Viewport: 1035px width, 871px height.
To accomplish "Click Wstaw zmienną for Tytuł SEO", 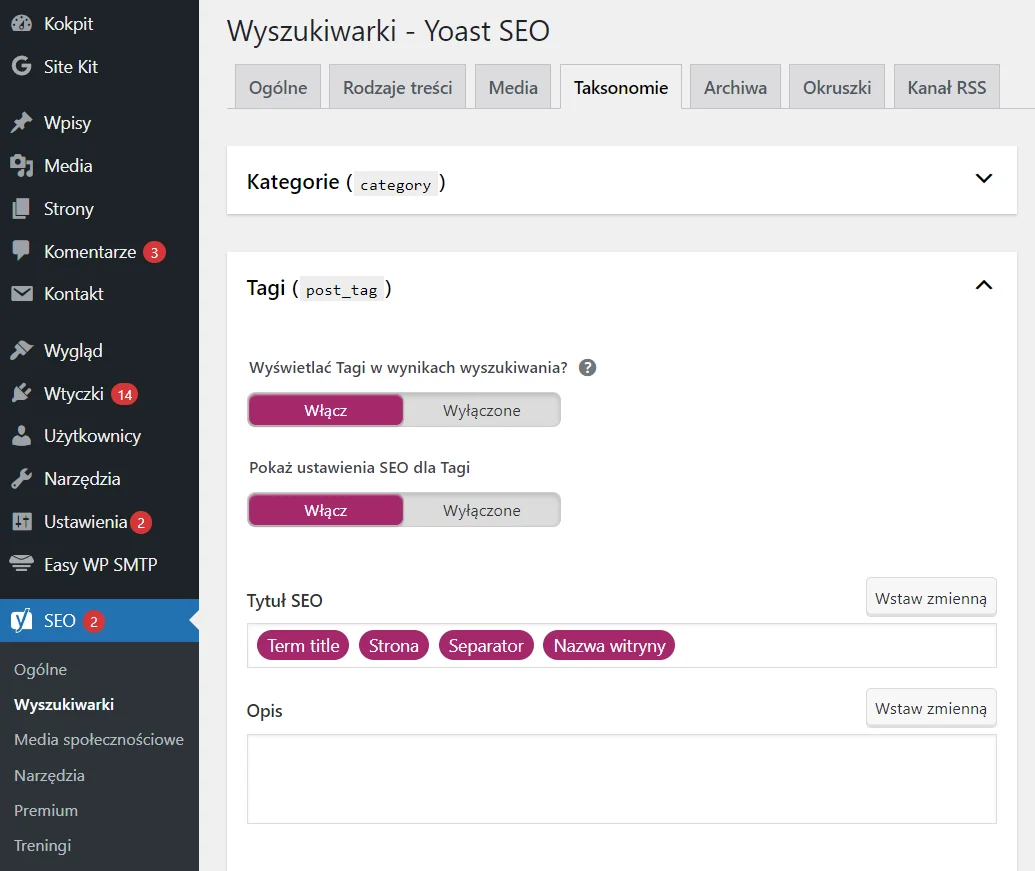I will 930,596.
